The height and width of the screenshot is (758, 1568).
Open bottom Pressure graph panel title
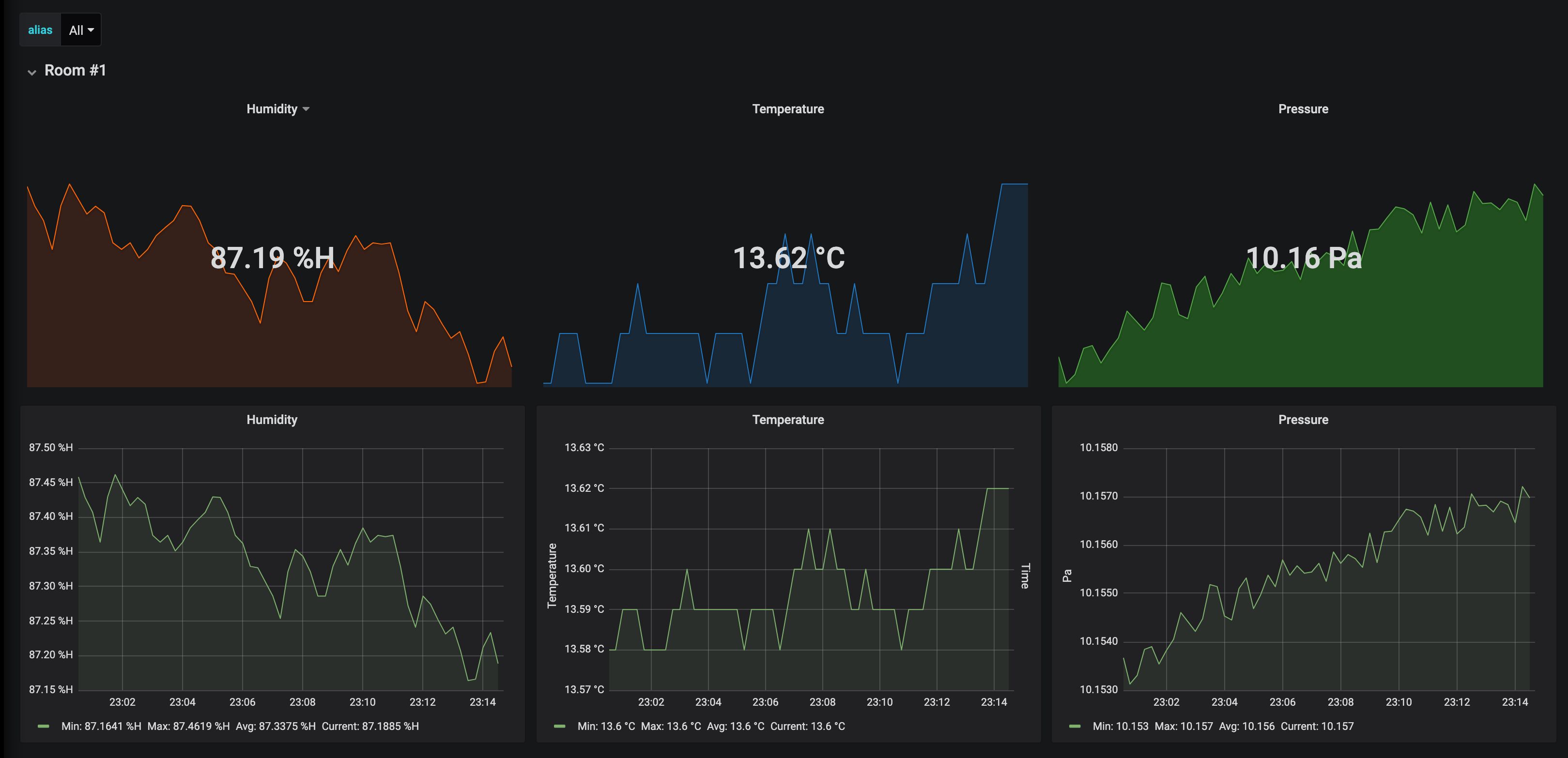point(1303,420)
